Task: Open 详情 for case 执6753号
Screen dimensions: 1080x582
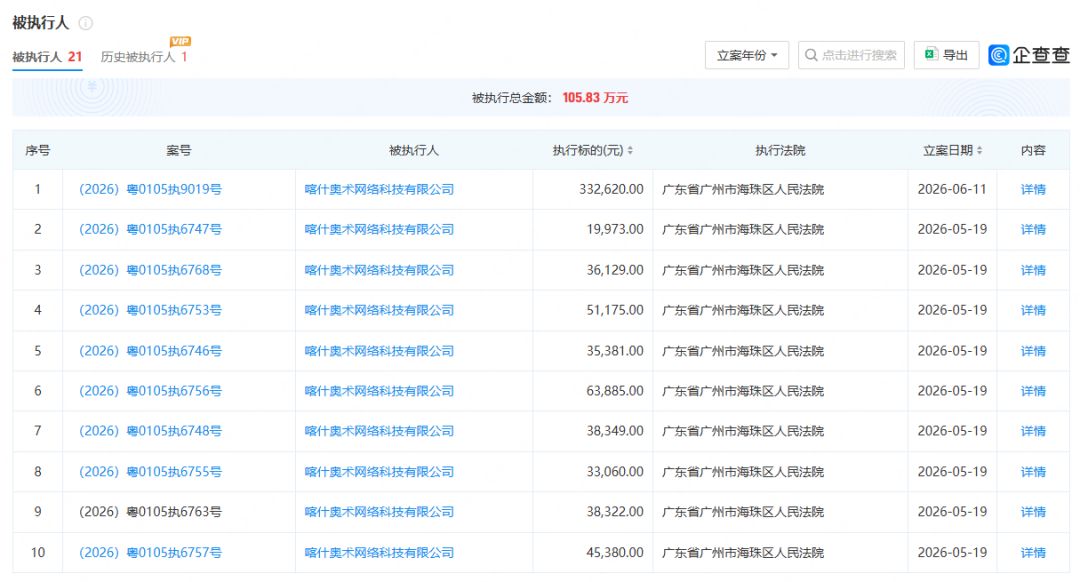Action: click(x=1033, y=310)
